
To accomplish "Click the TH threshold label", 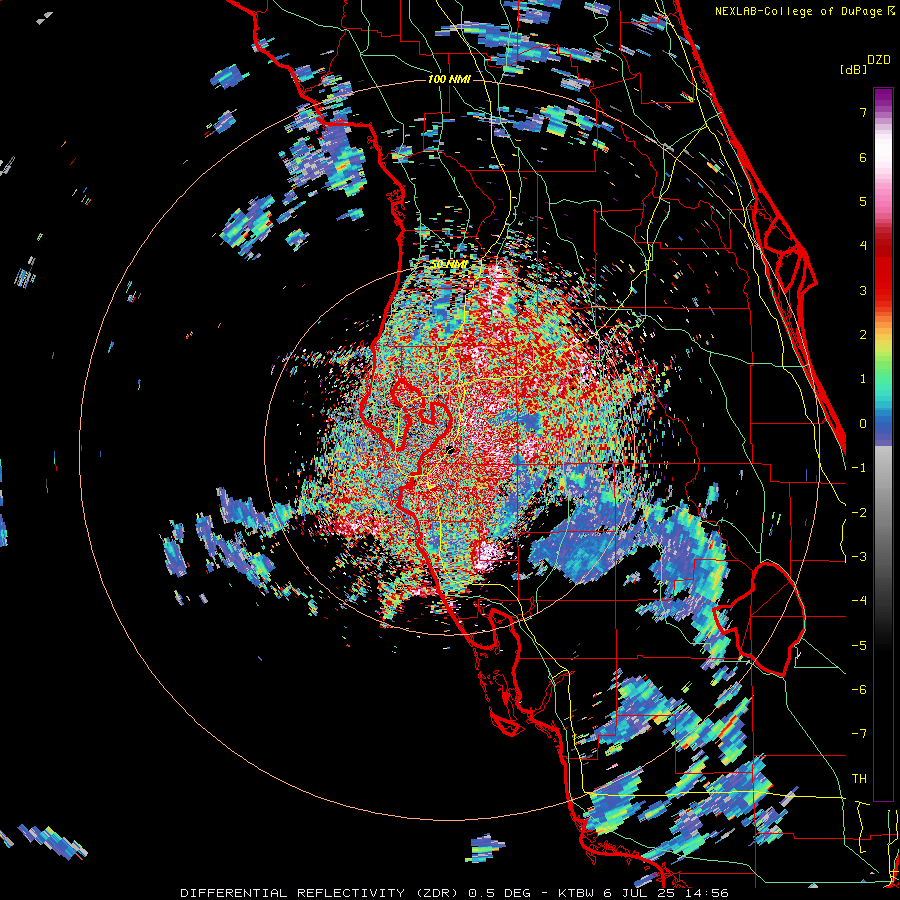I will click(859, 779).
